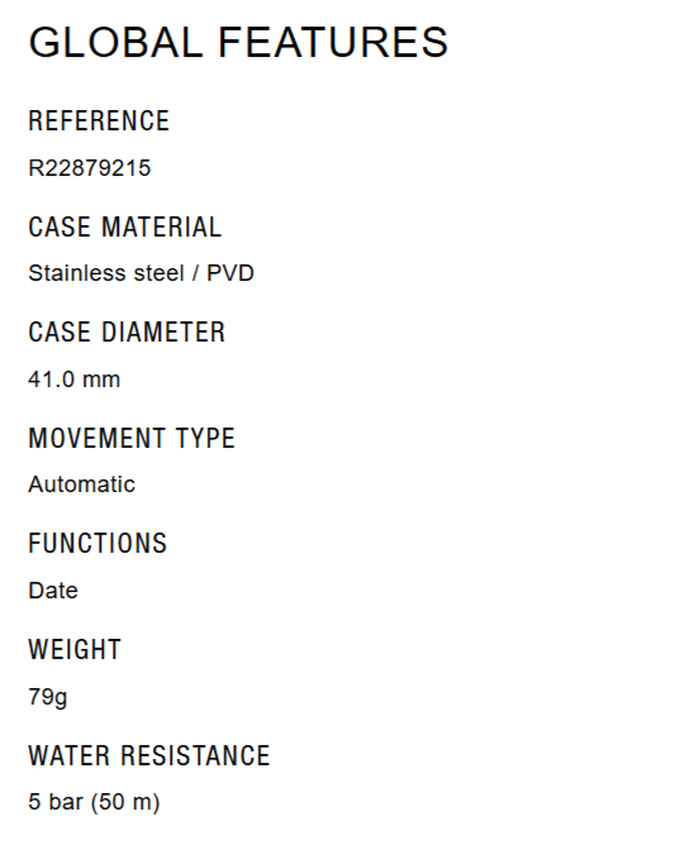Click the Date function value
The image size is (700, 850).
(53, 591)
